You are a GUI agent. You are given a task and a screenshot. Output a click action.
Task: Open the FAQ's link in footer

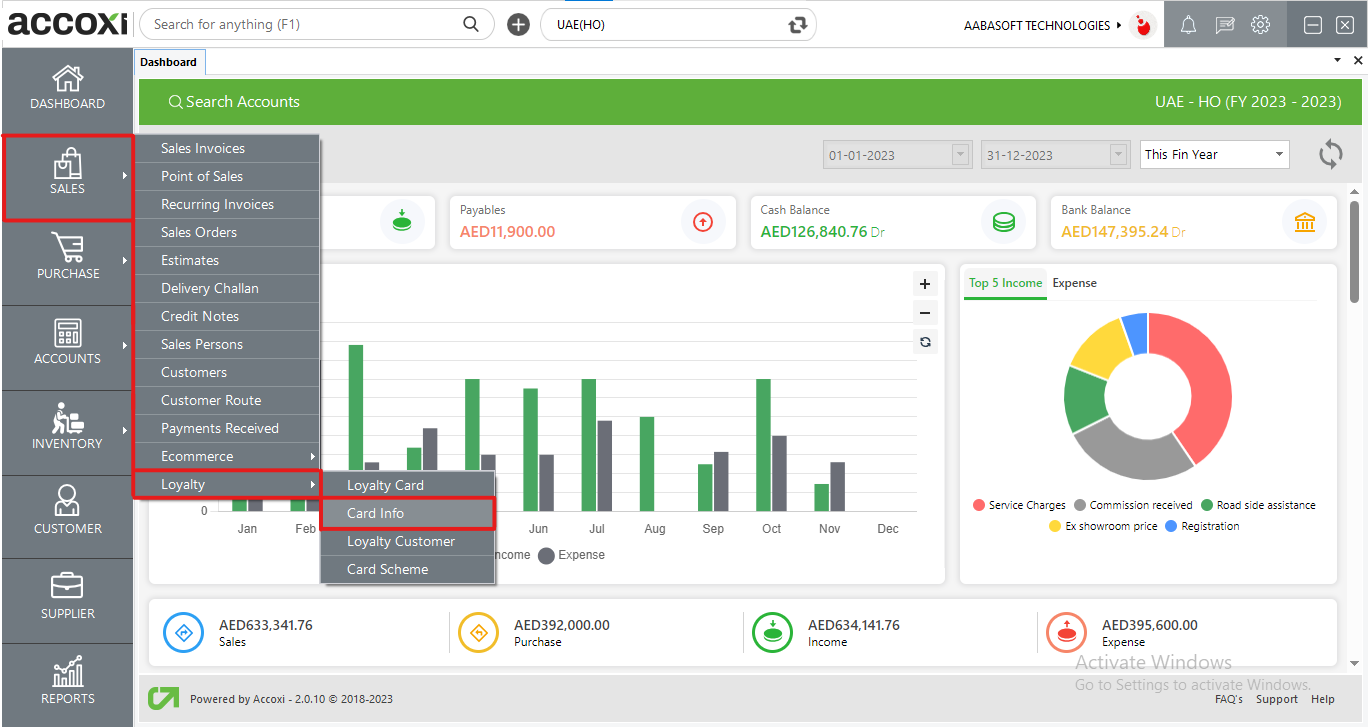pyautogui.click(x=1228, y=699)
